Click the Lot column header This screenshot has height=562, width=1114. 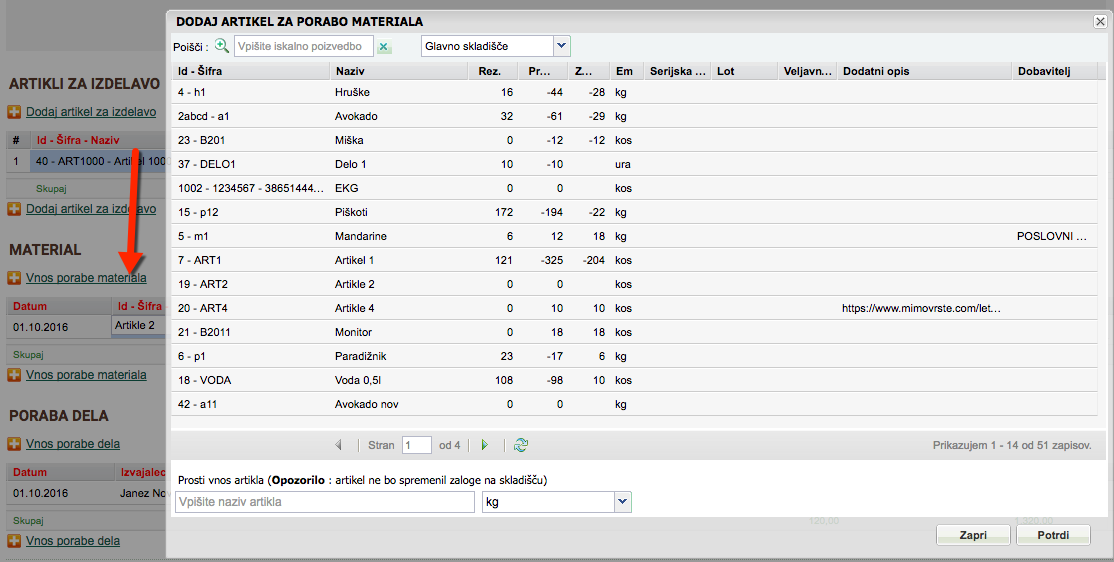(x=745, y=71)
